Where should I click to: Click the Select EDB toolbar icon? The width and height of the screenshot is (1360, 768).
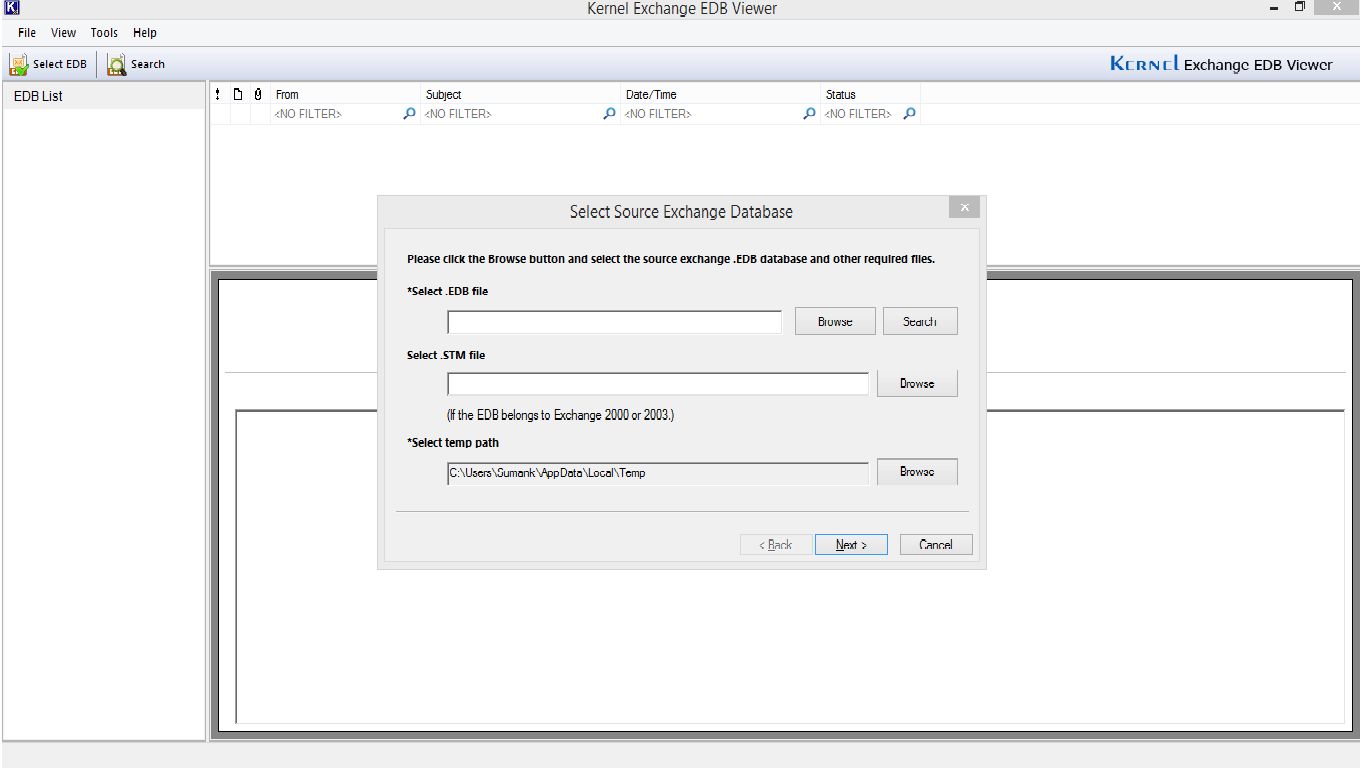(19, 64)
